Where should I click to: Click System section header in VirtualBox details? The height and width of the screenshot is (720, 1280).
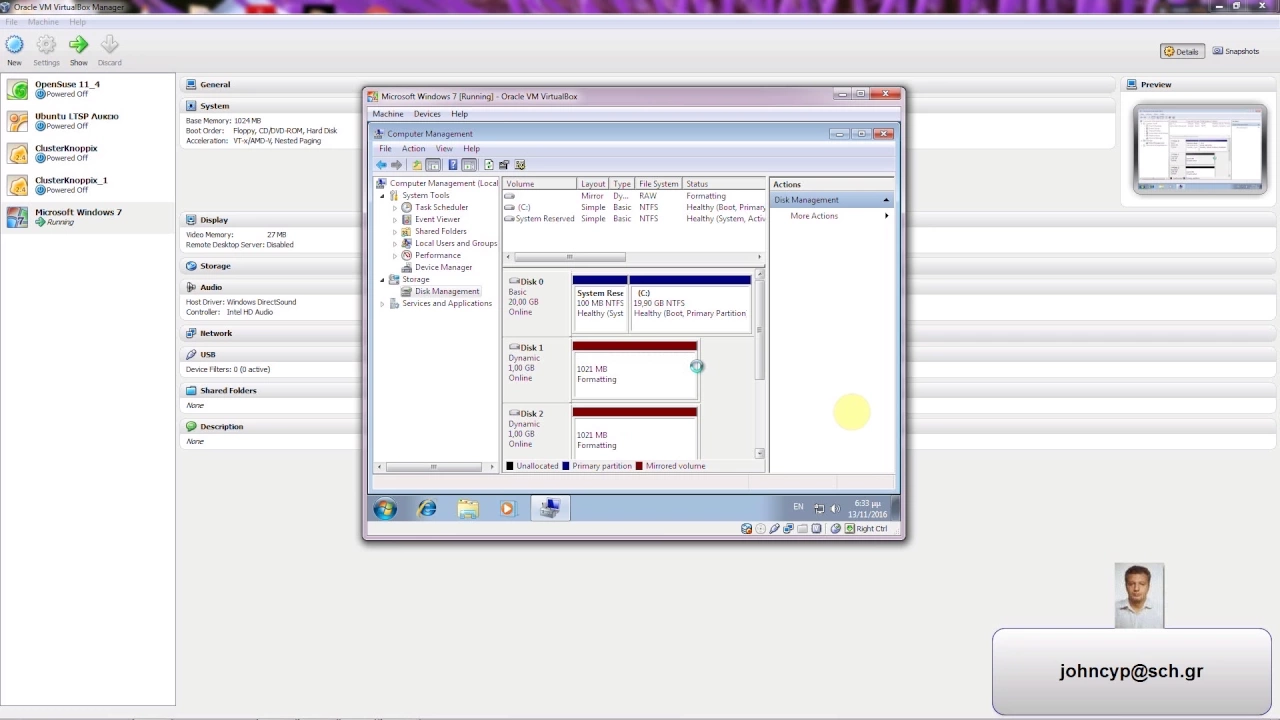(x=214, y=106)
